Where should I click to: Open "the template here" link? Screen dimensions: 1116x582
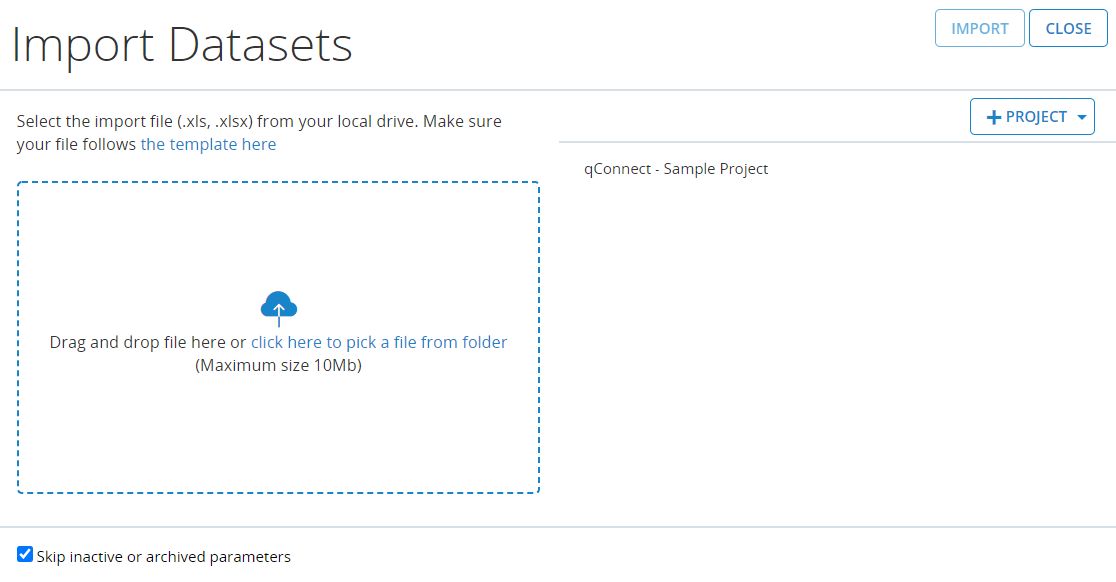(208, 144)
